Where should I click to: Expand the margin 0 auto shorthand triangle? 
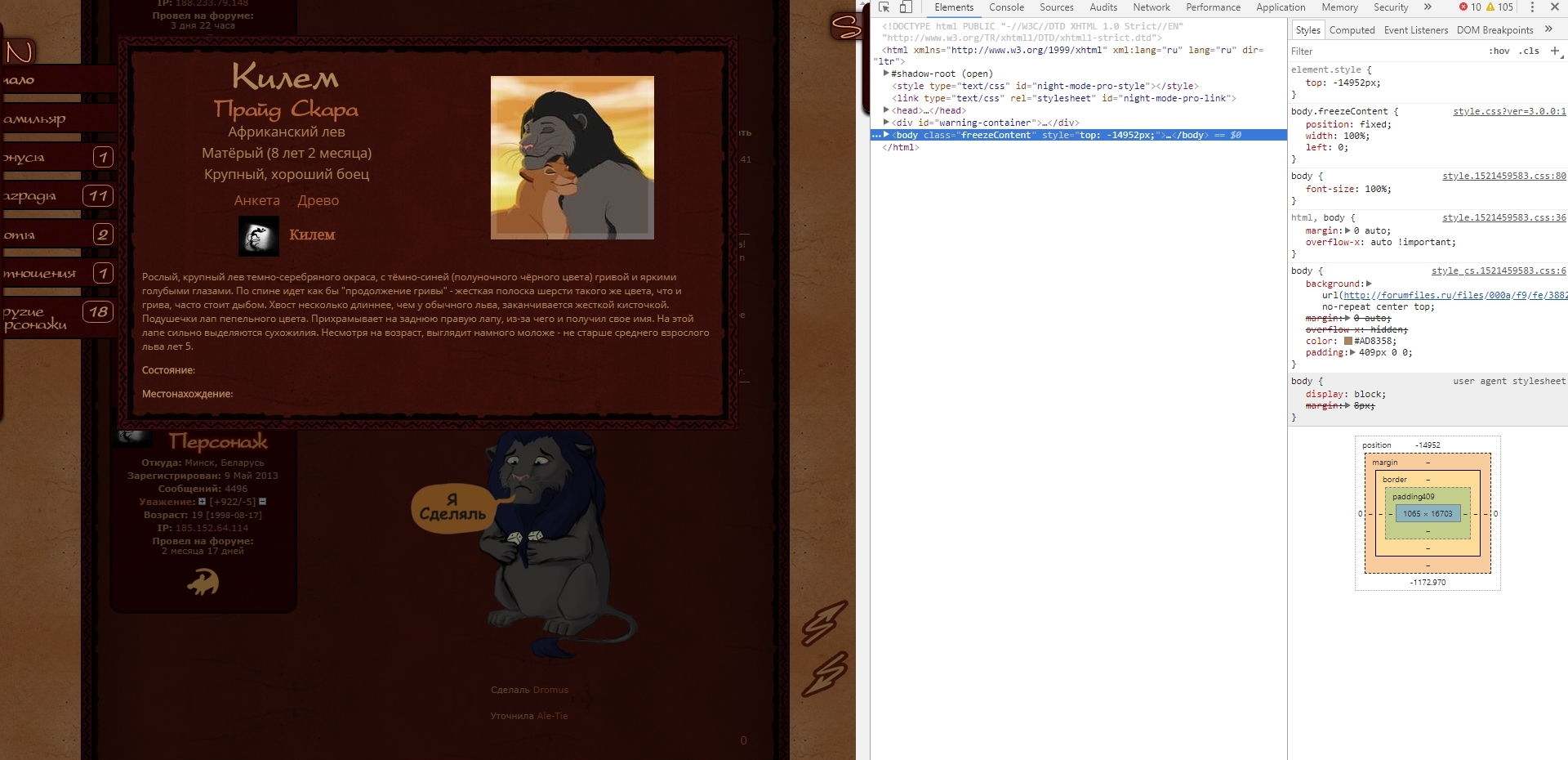click(1347, 230)
